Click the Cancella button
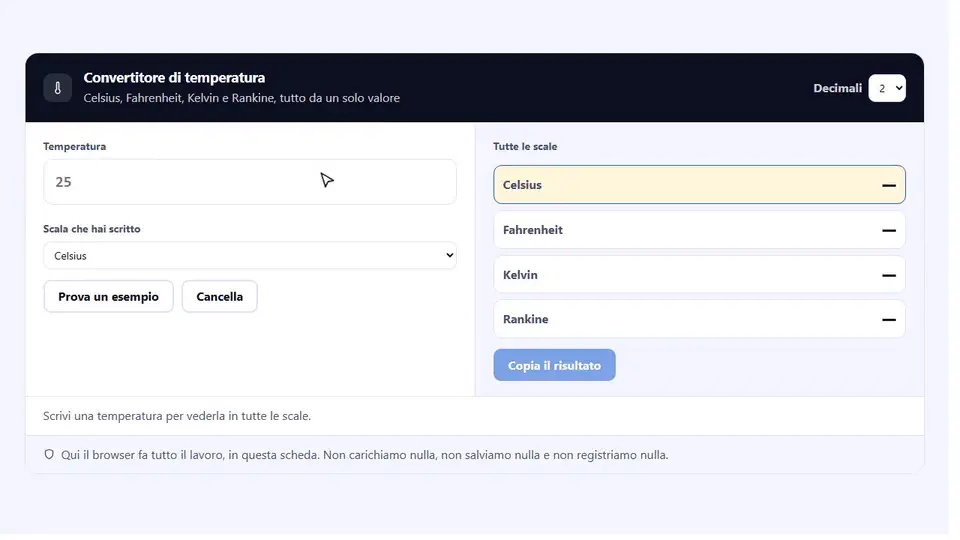Image resolution: width=960 pixels, height=540 pixels. pyautogui.click(x=220, y=297)
